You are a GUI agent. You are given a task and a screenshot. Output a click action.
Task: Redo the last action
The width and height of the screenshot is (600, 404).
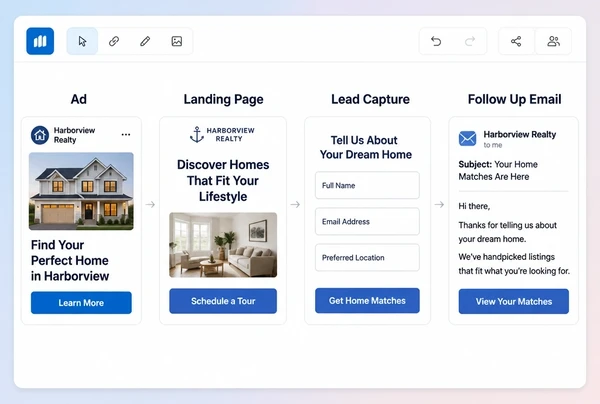470,41
